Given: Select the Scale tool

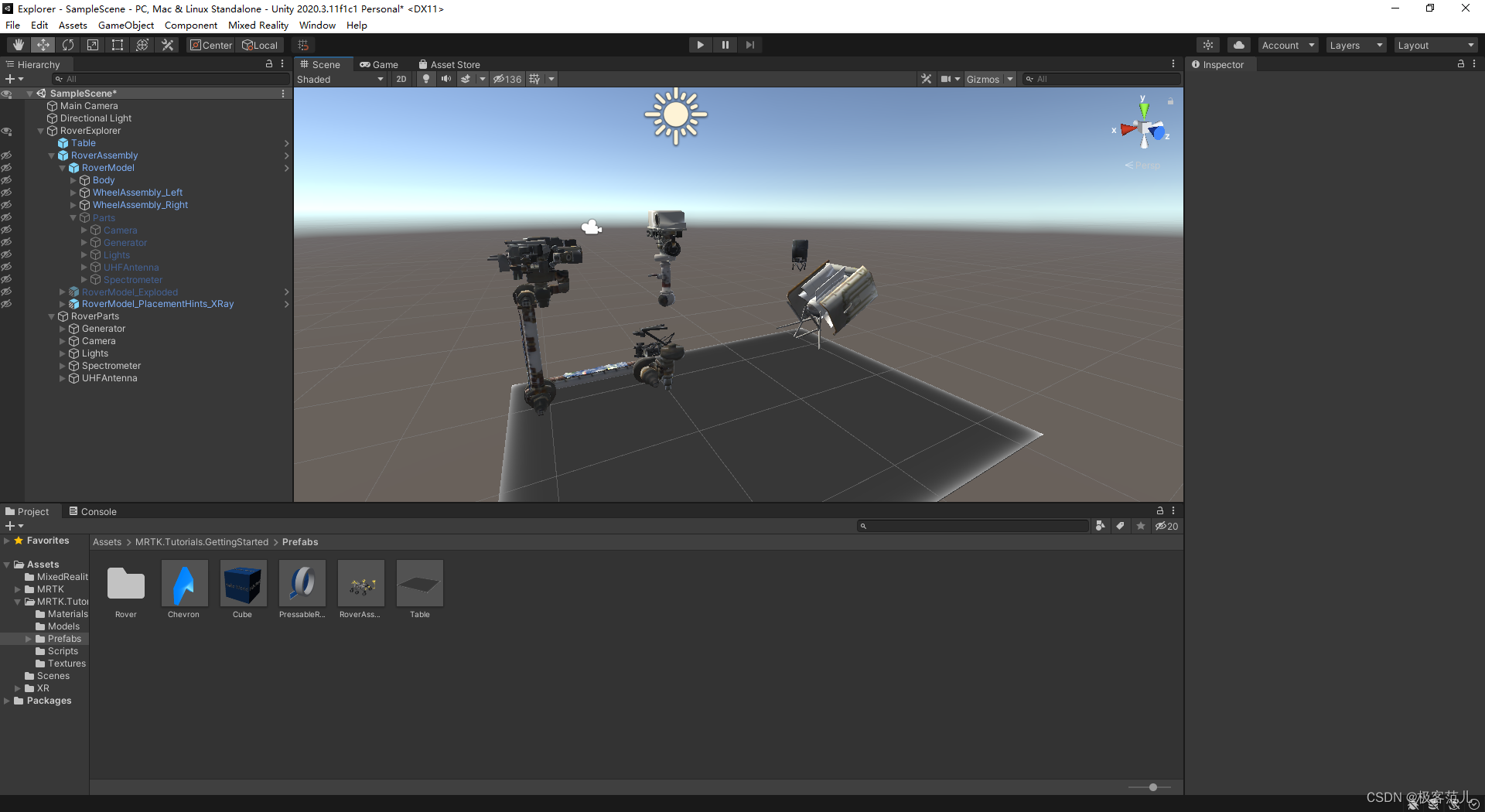Looking at the screenshot, I should point(93,45).
